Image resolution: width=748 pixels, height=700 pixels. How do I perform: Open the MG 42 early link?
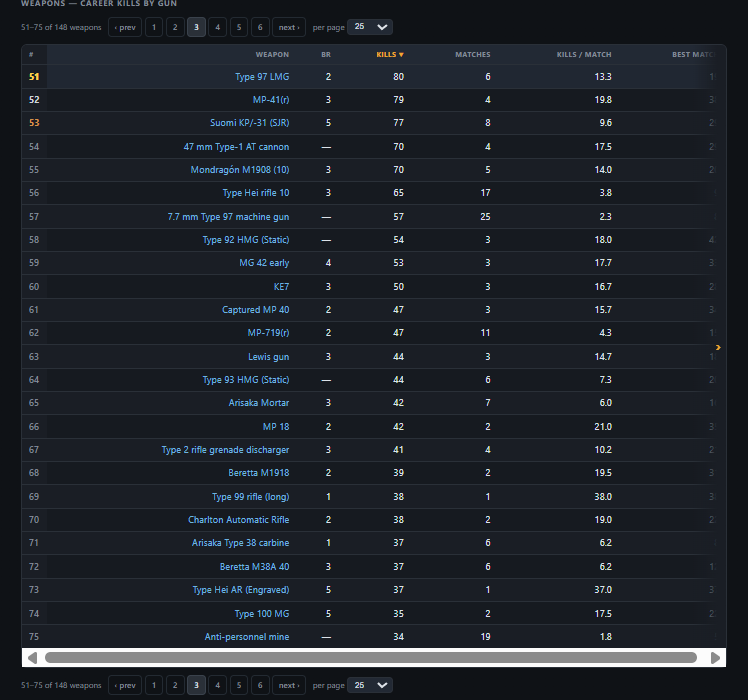click(x=264, y=262)
